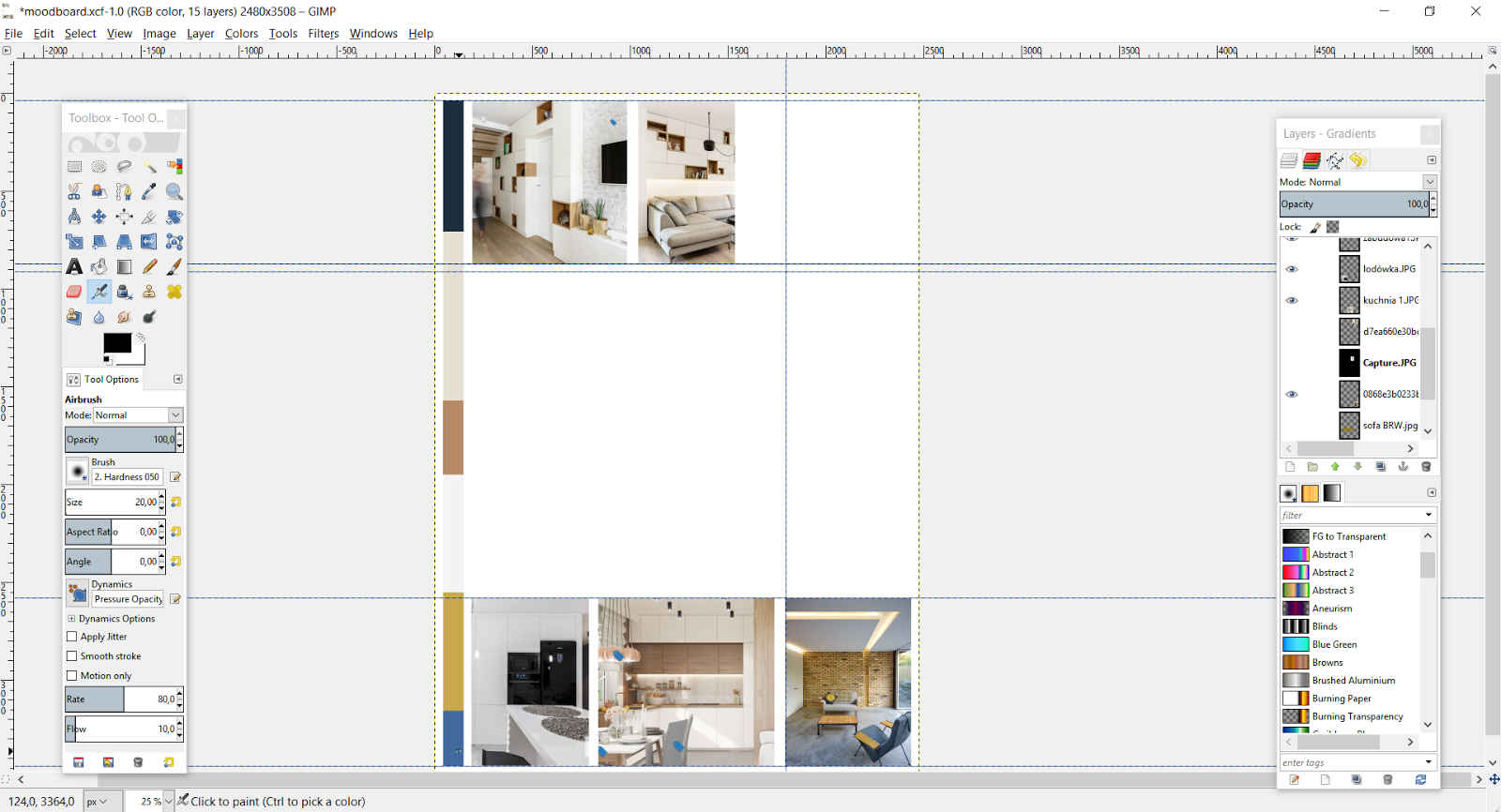Select the Text tool
Viewport: 1501px width, 812px height.
coord(74,267)
